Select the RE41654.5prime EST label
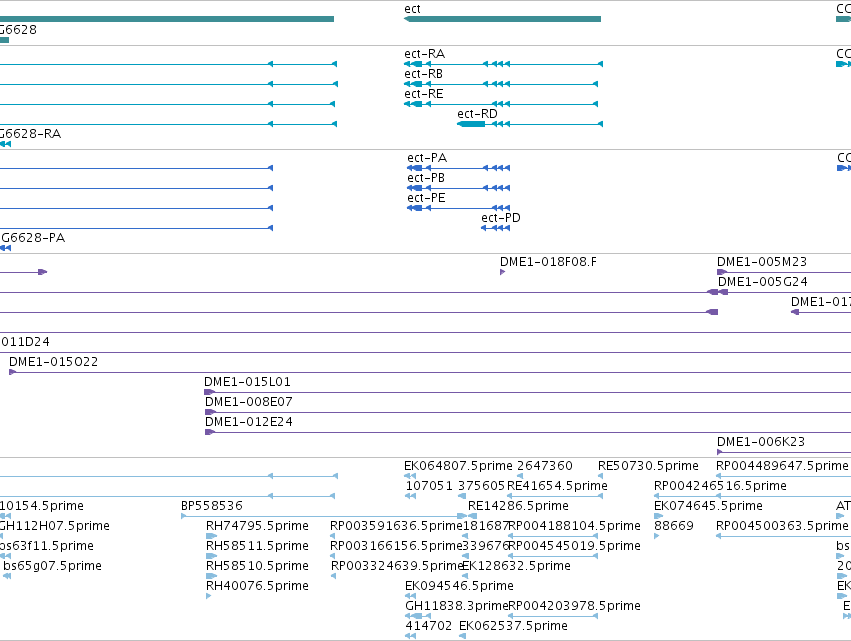The width and height of the screenshot is (851, 641). [x=557, y=486]
